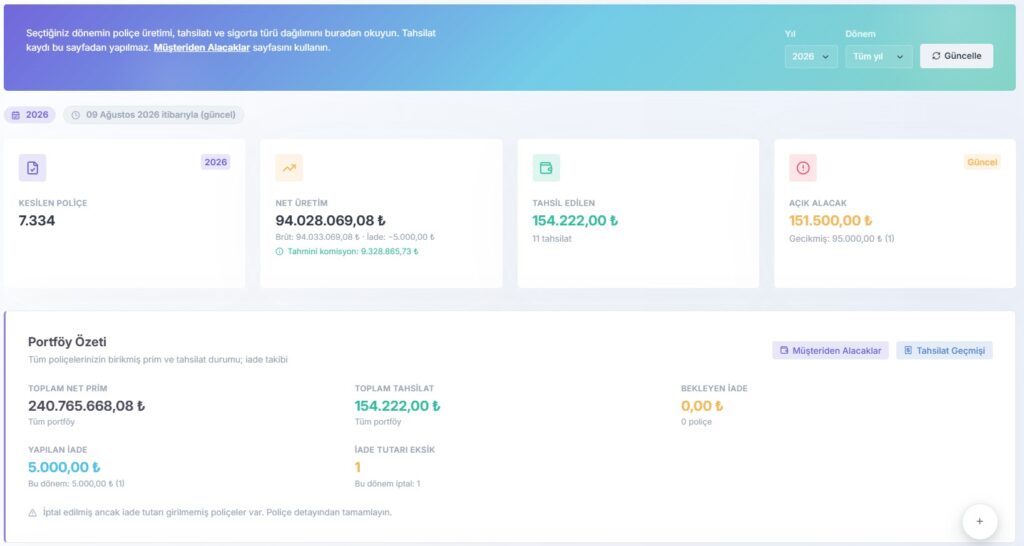The height and width of the screenshot is (546, 1024).
Task: Open the Müşteriden Alacaklar link in banner
Action: point(202,48)
